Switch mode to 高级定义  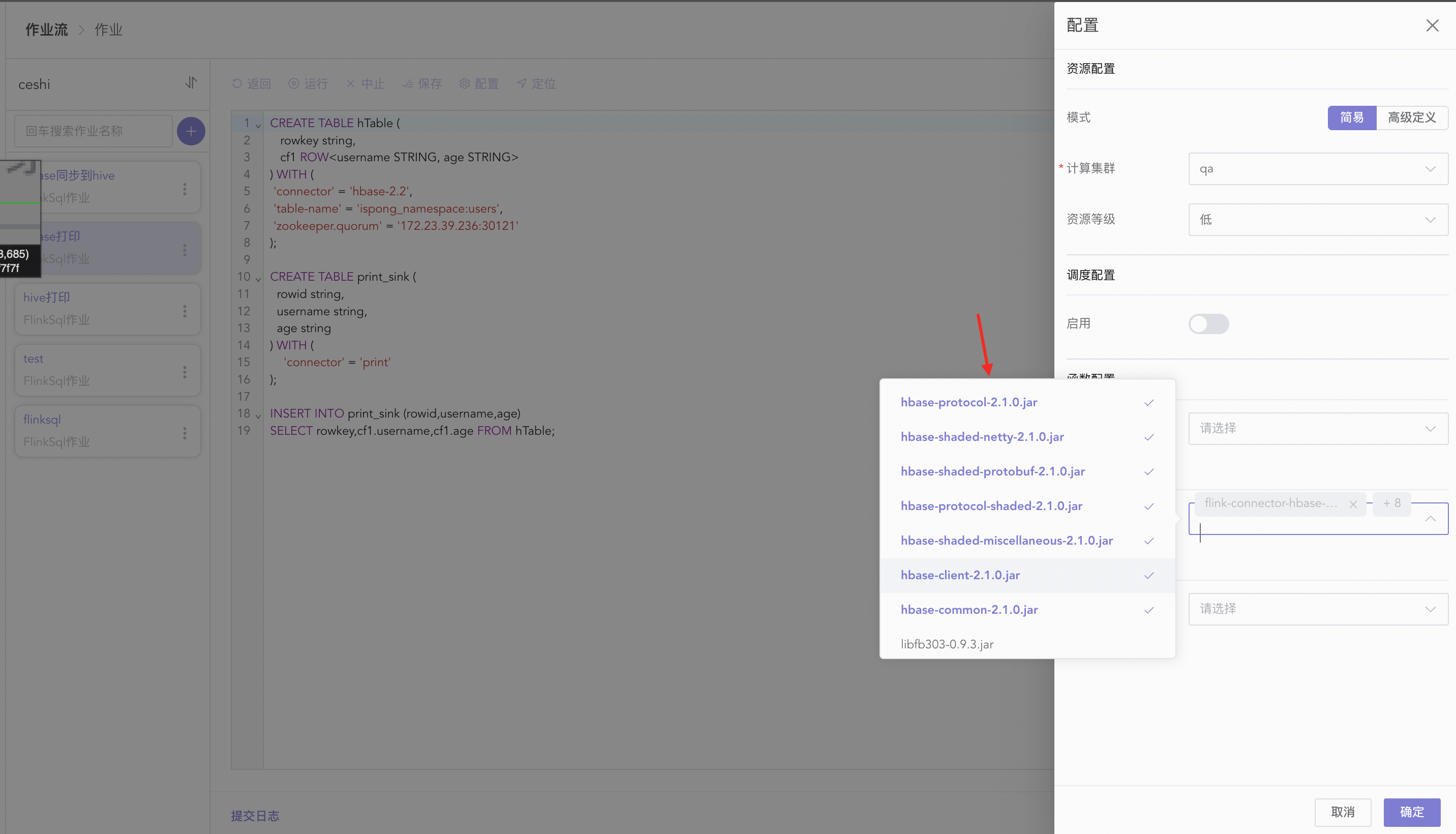(x=1412, y=117)
